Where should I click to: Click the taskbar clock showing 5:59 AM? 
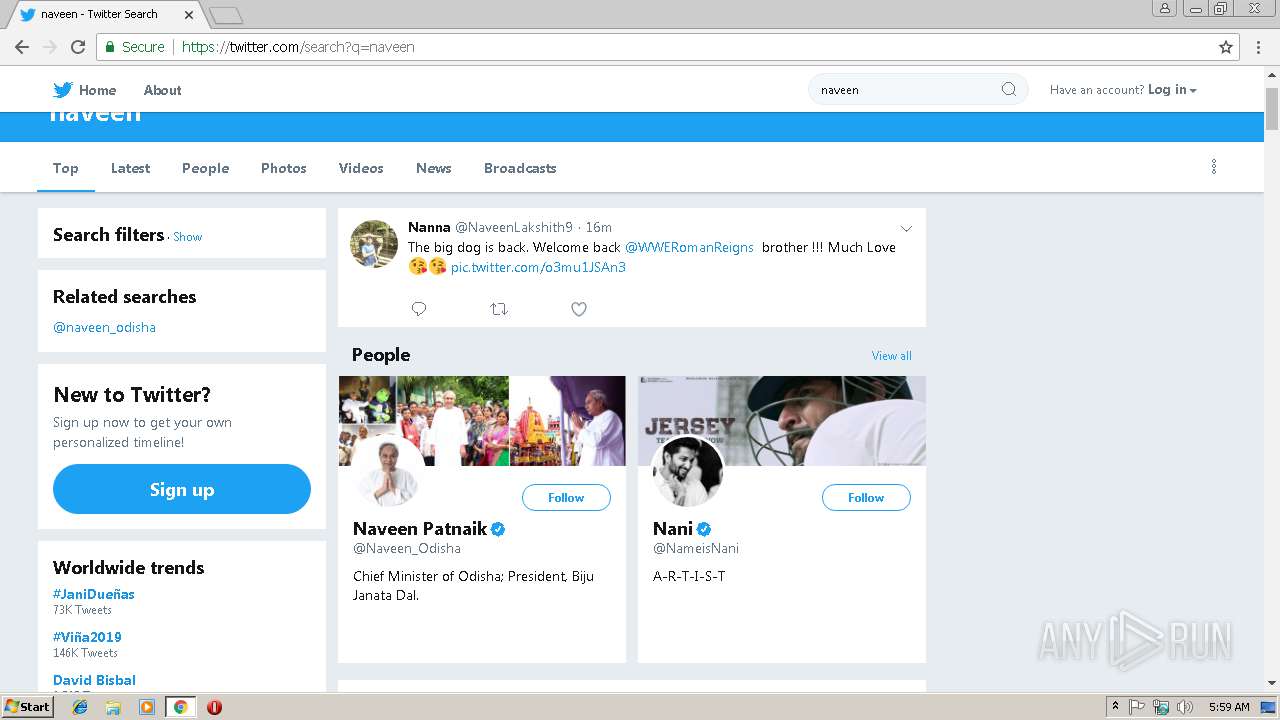(1230, 707)
